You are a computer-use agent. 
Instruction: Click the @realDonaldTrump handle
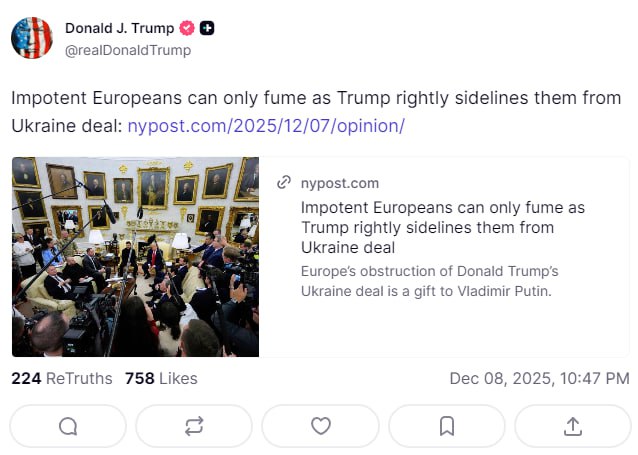coord(127,50)
